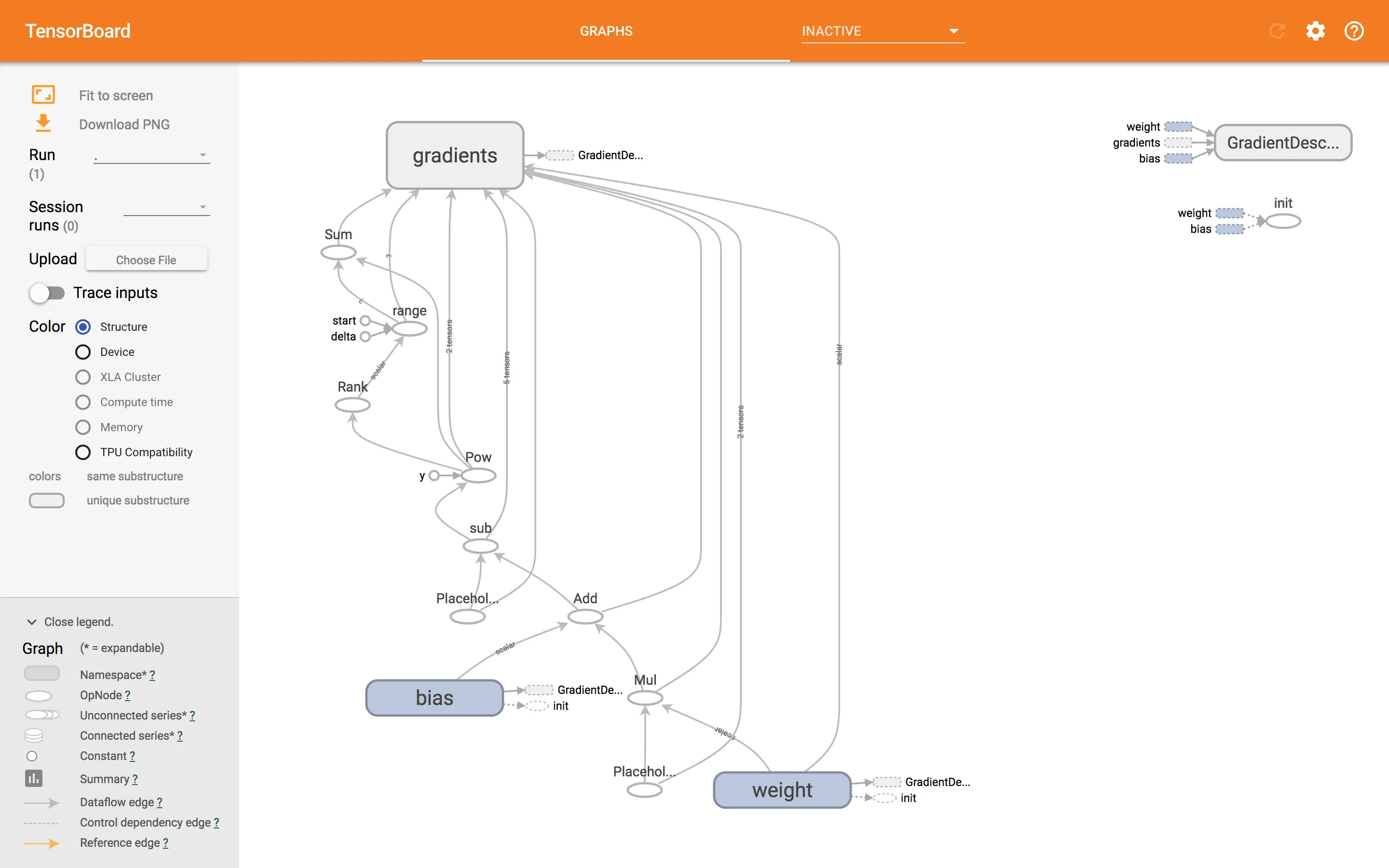
Task: Click the Summary legend bar-chart icon
Action: 33,778
